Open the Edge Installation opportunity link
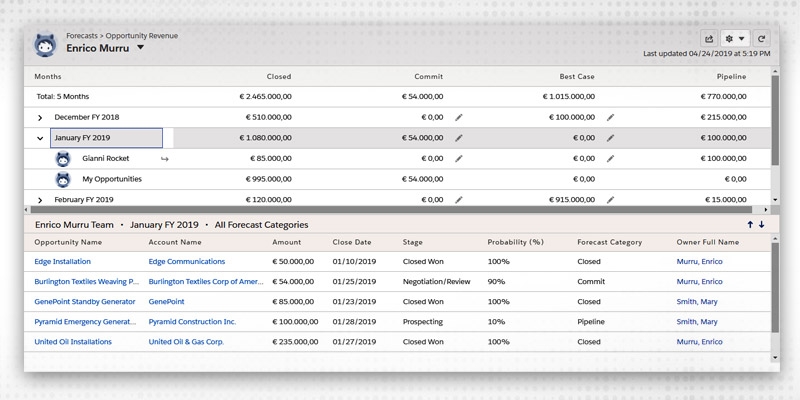Viewport: 800px width, 400px height. [x=63, y=261]
